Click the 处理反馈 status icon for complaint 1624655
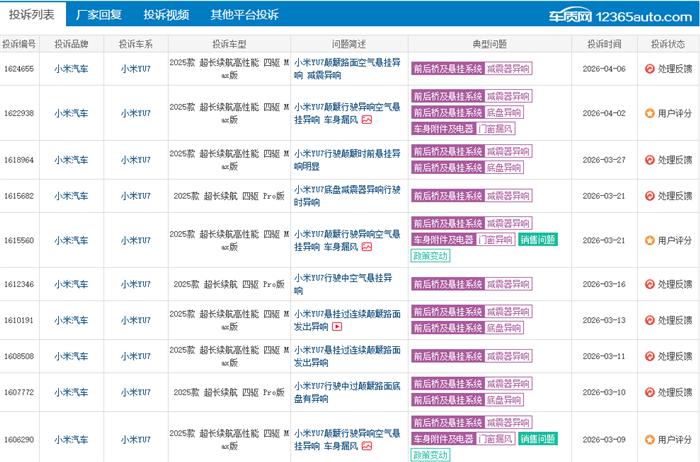Viewport: 700px width, 462px height. click(650, 69)
